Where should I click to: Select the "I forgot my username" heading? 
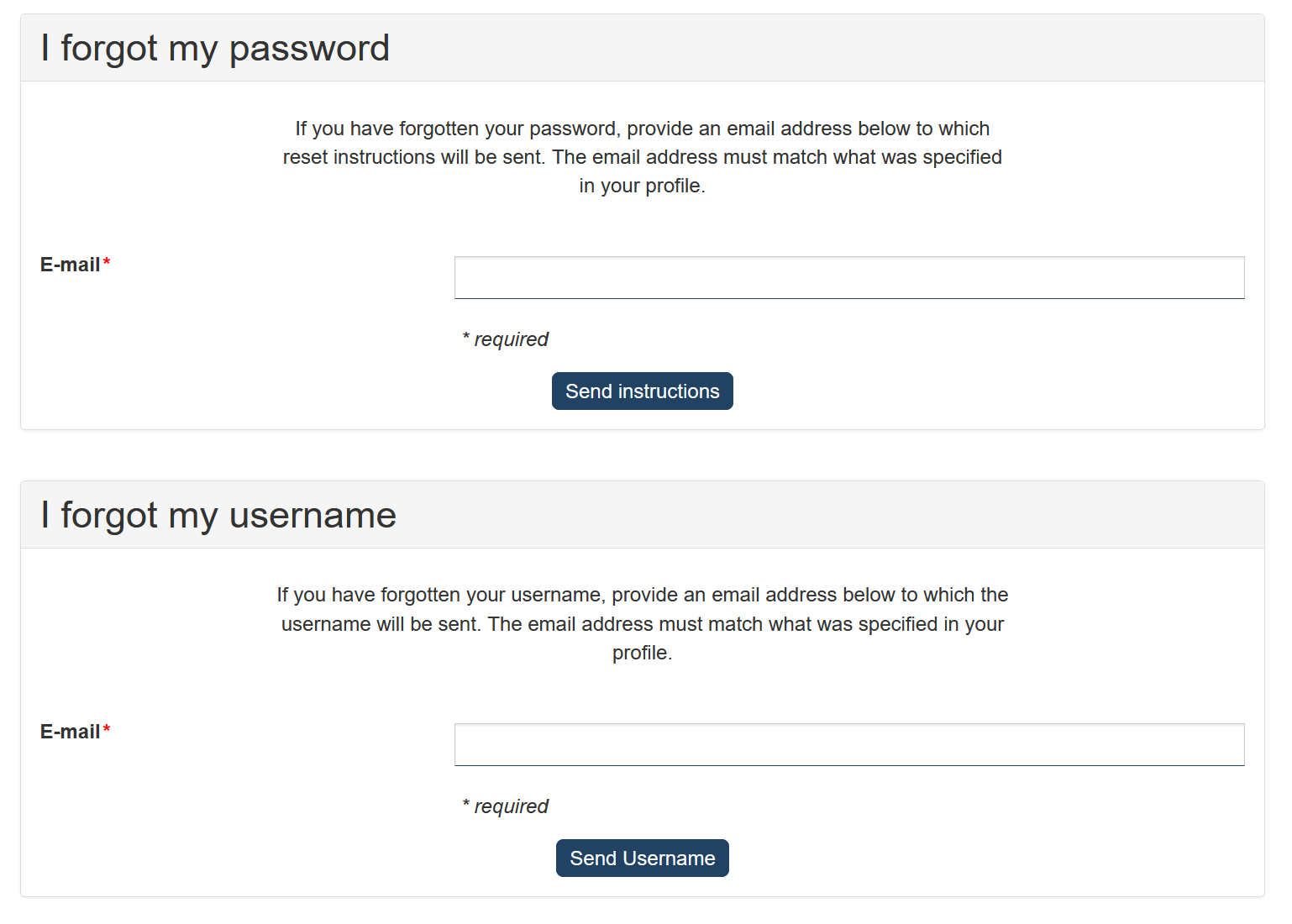[218, 516]
